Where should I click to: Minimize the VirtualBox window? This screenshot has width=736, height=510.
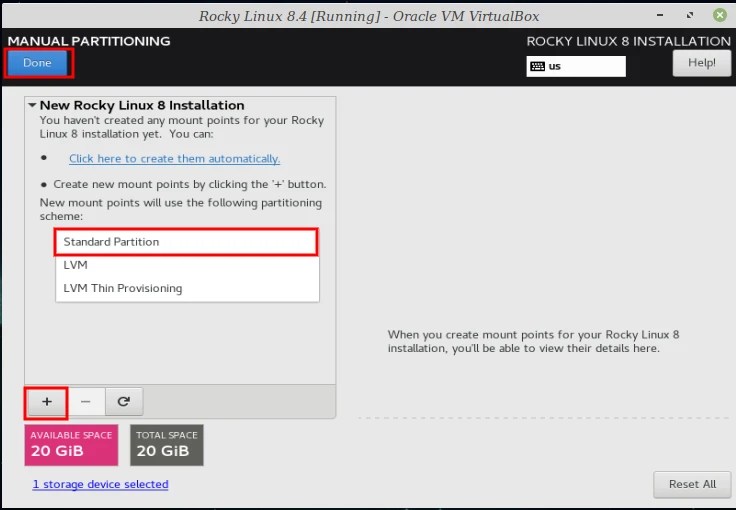click(x=660, y=15)
